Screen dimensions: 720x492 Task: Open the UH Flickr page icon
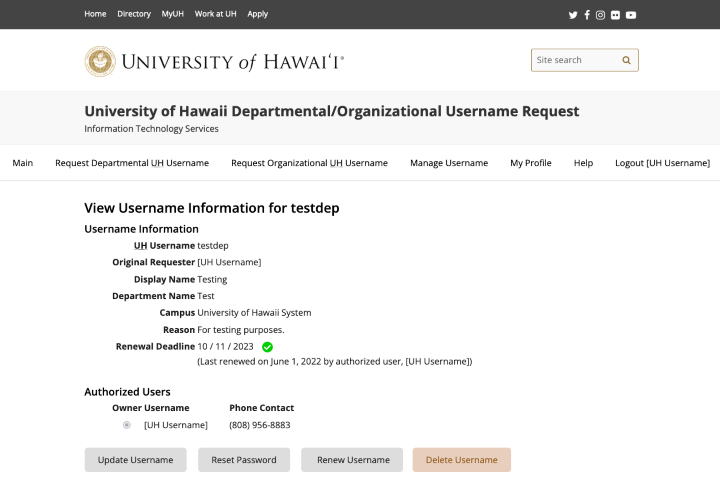(615, 15)
